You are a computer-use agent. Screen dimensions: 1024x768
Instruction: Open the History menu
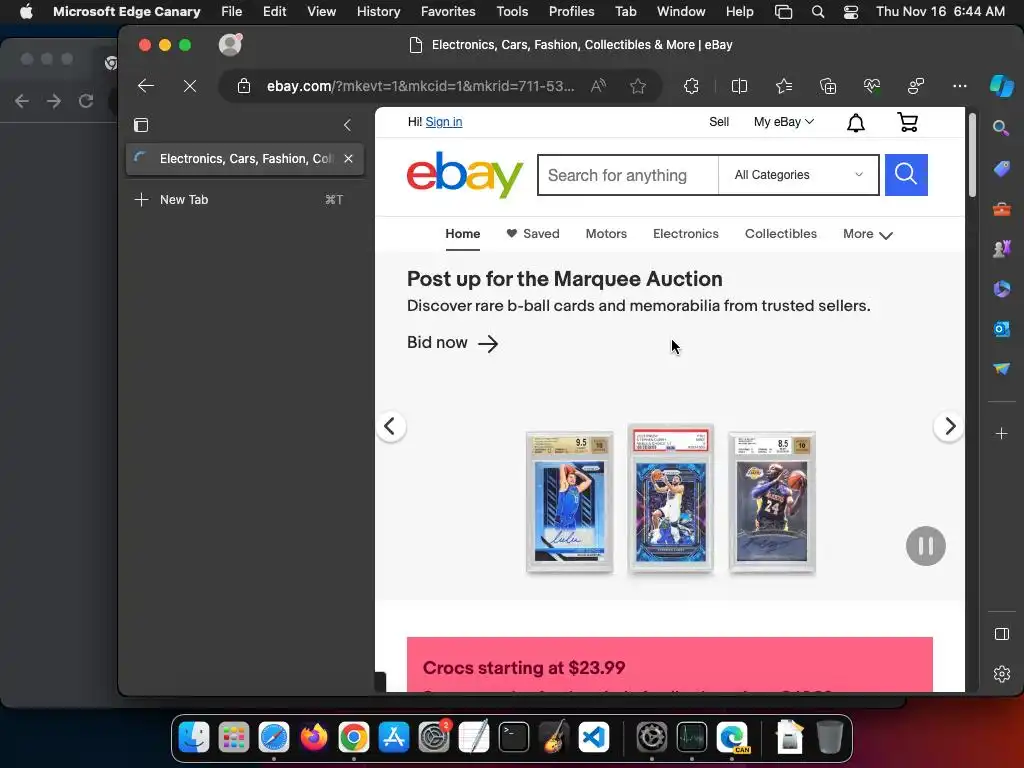coord(378,12)
